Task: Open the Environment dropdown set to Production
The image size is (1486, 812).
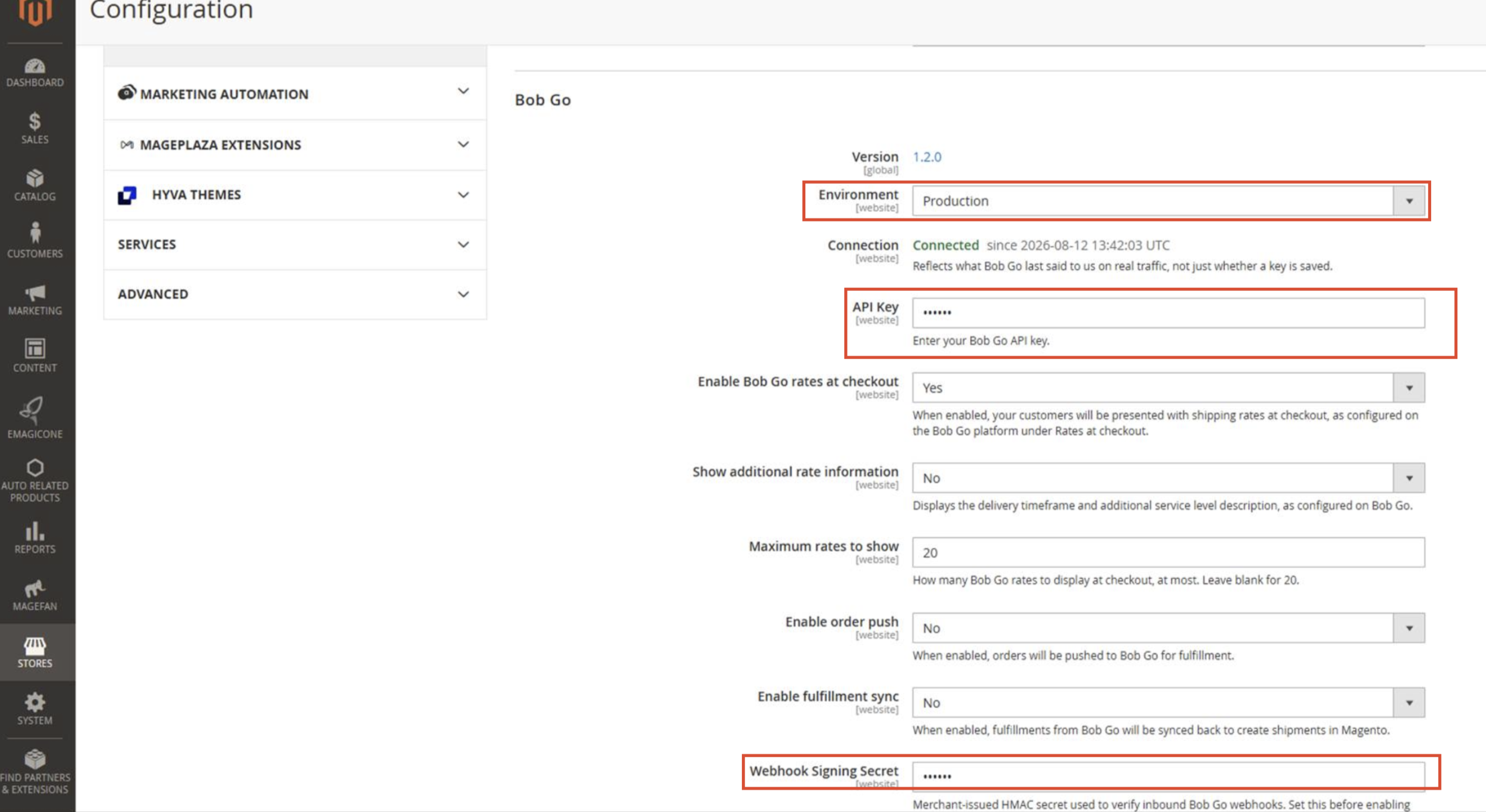Action: pos(1168,201)
